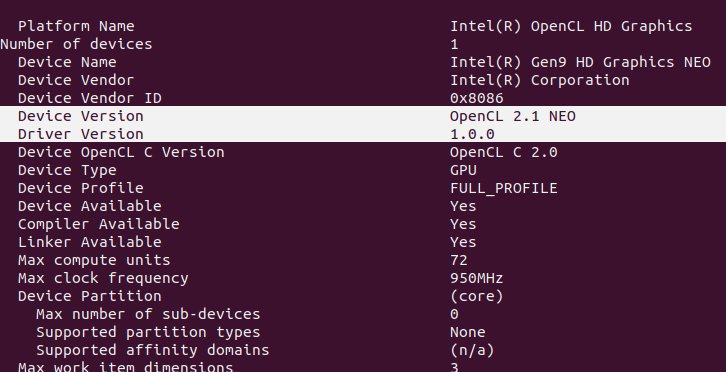Click the 'Compiler Available' label
The width and height of the screenshot is (726, 372).
[x=99, y=224]
